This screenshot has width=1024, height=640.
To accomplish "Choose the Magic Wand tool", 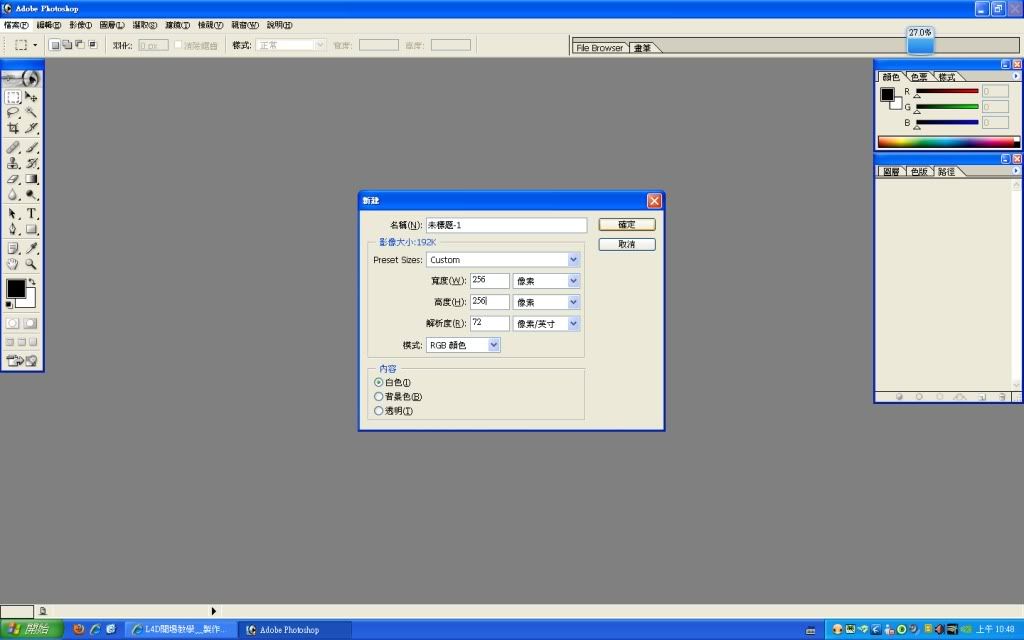I will pos(31,113).
